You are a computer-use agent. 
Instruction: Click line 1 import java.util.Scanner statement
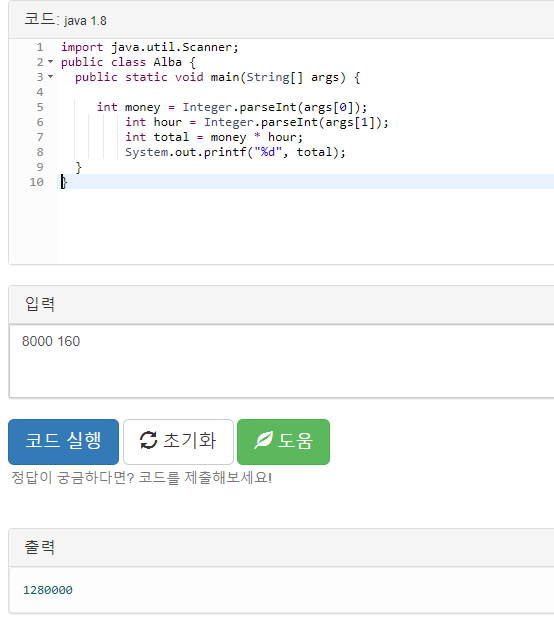click(149, 47)
